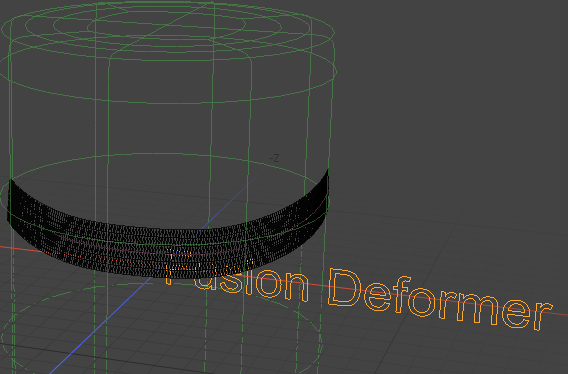Select the green wireframe cylinder top cap

167,27
